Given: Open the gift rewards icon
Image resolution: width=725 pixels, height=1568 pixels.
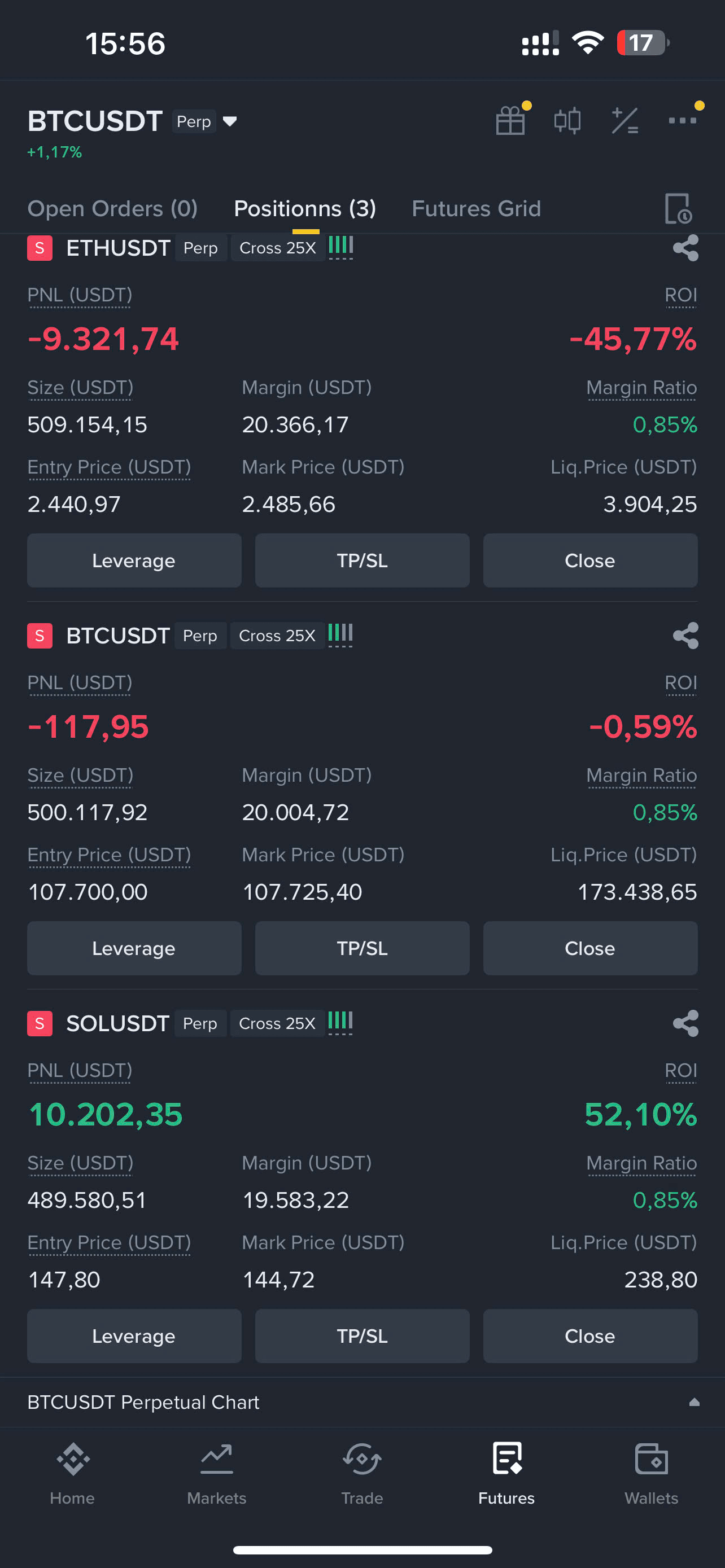Looking at the screenshot, I should coord(510,120).
